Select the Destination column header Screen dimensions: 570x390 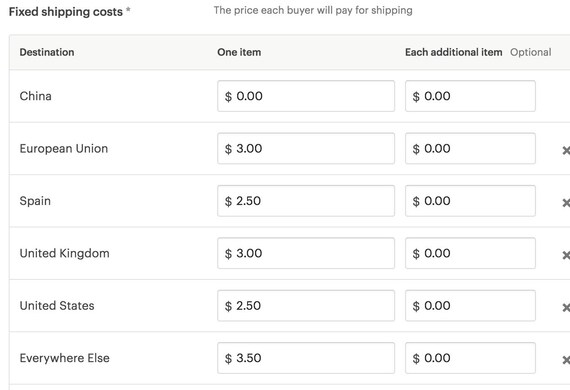(47, 52)
